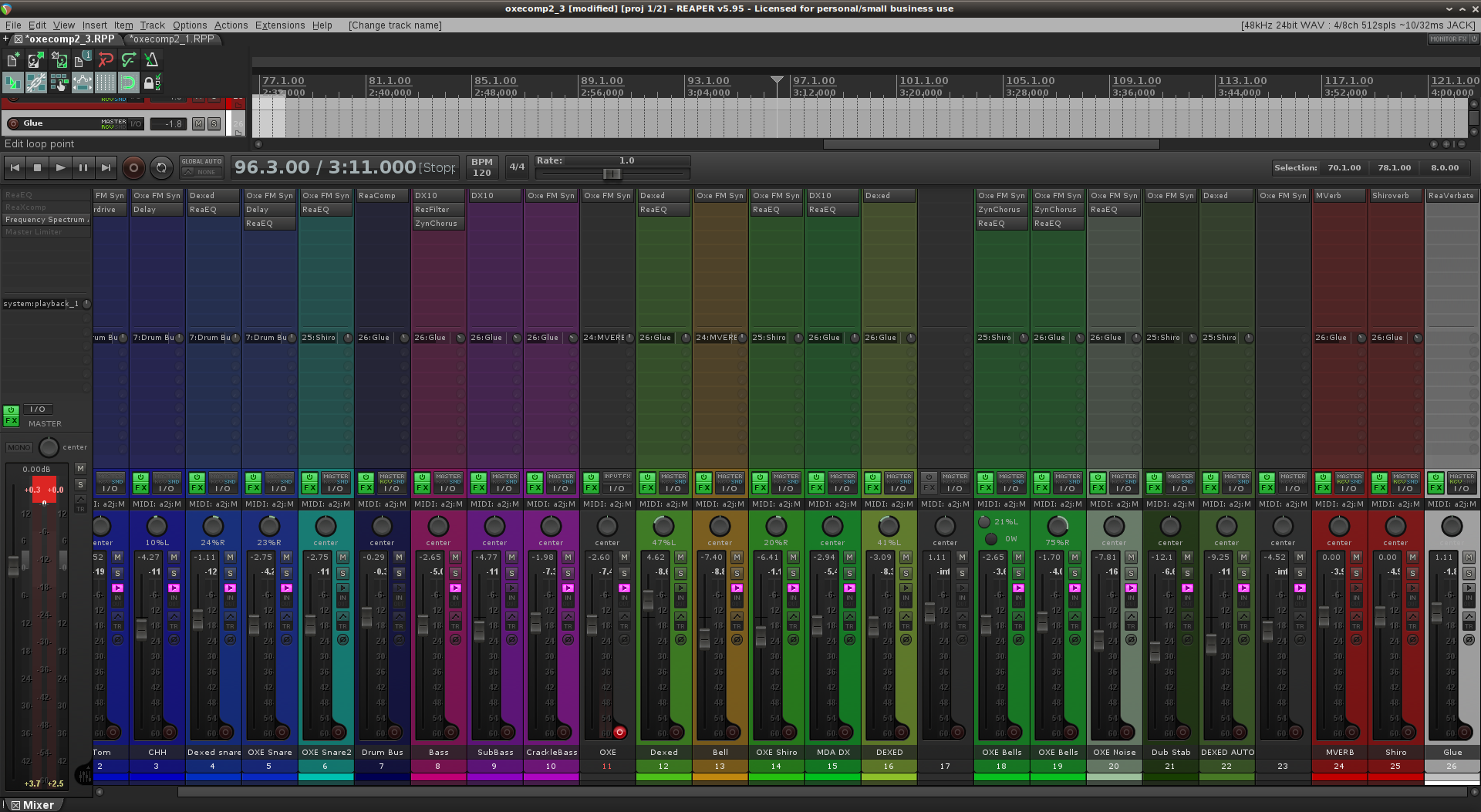
Task: Click the Mixer docker tab
Action: 33,805
